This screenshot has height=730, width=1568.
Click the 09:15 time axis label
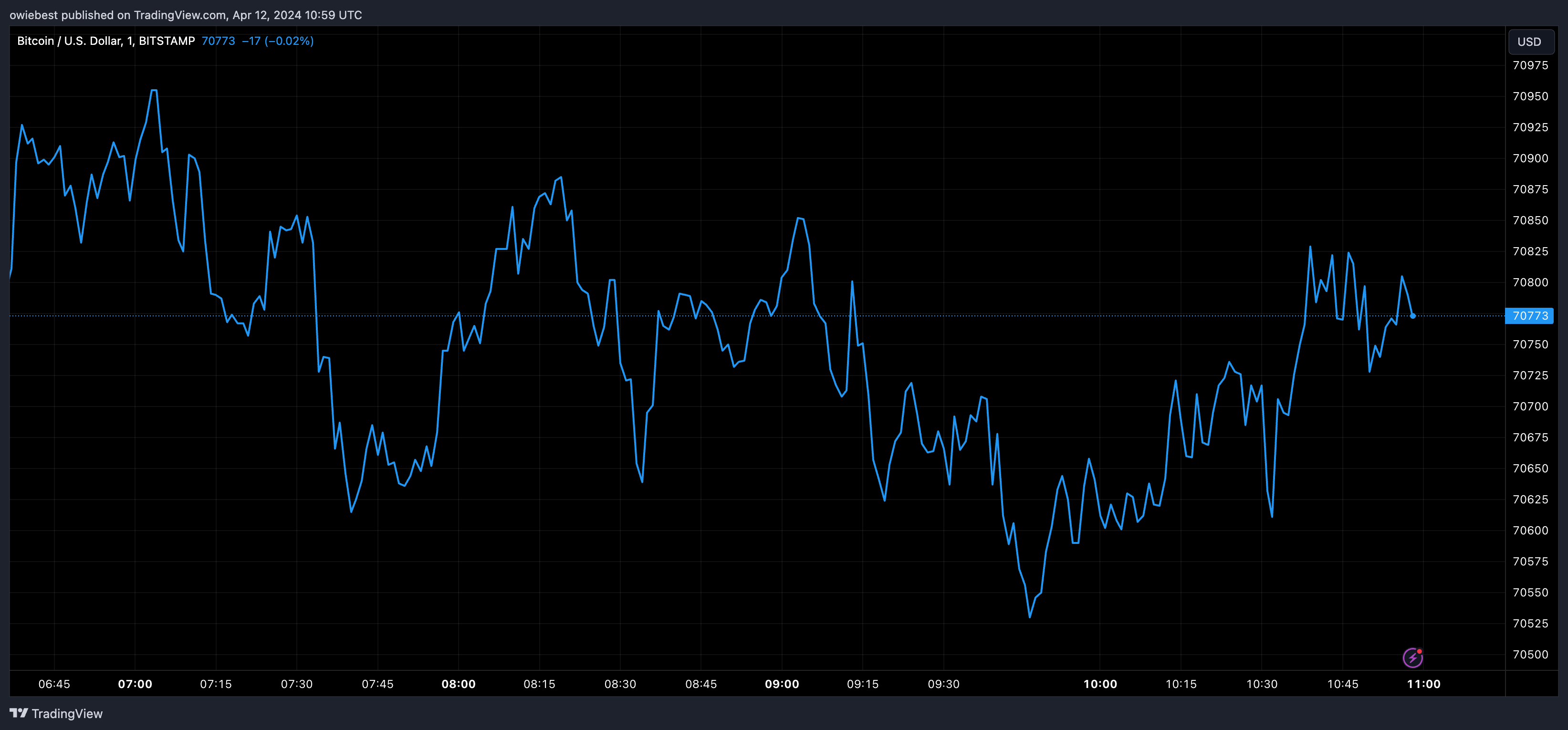863,684
